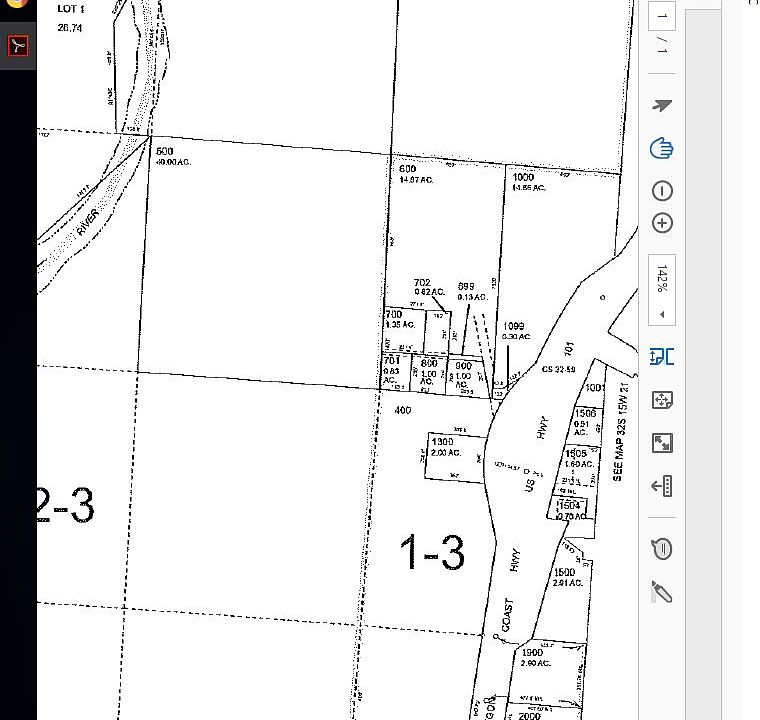
Task: Zoom in with the plus circle icon
Action: (x=662, y=223)
